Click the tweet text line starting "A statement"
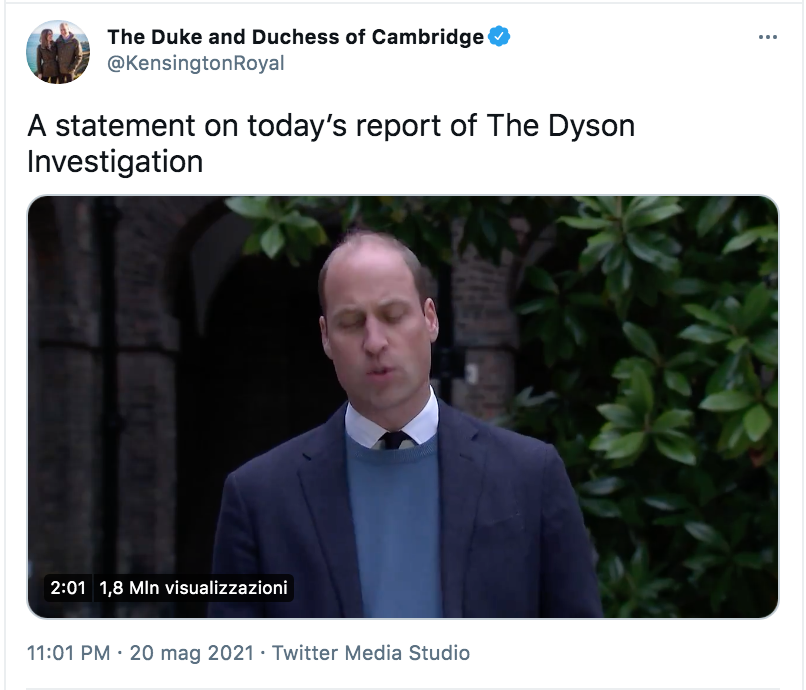The height and width of the screenshot is (690, 806). 330,127
